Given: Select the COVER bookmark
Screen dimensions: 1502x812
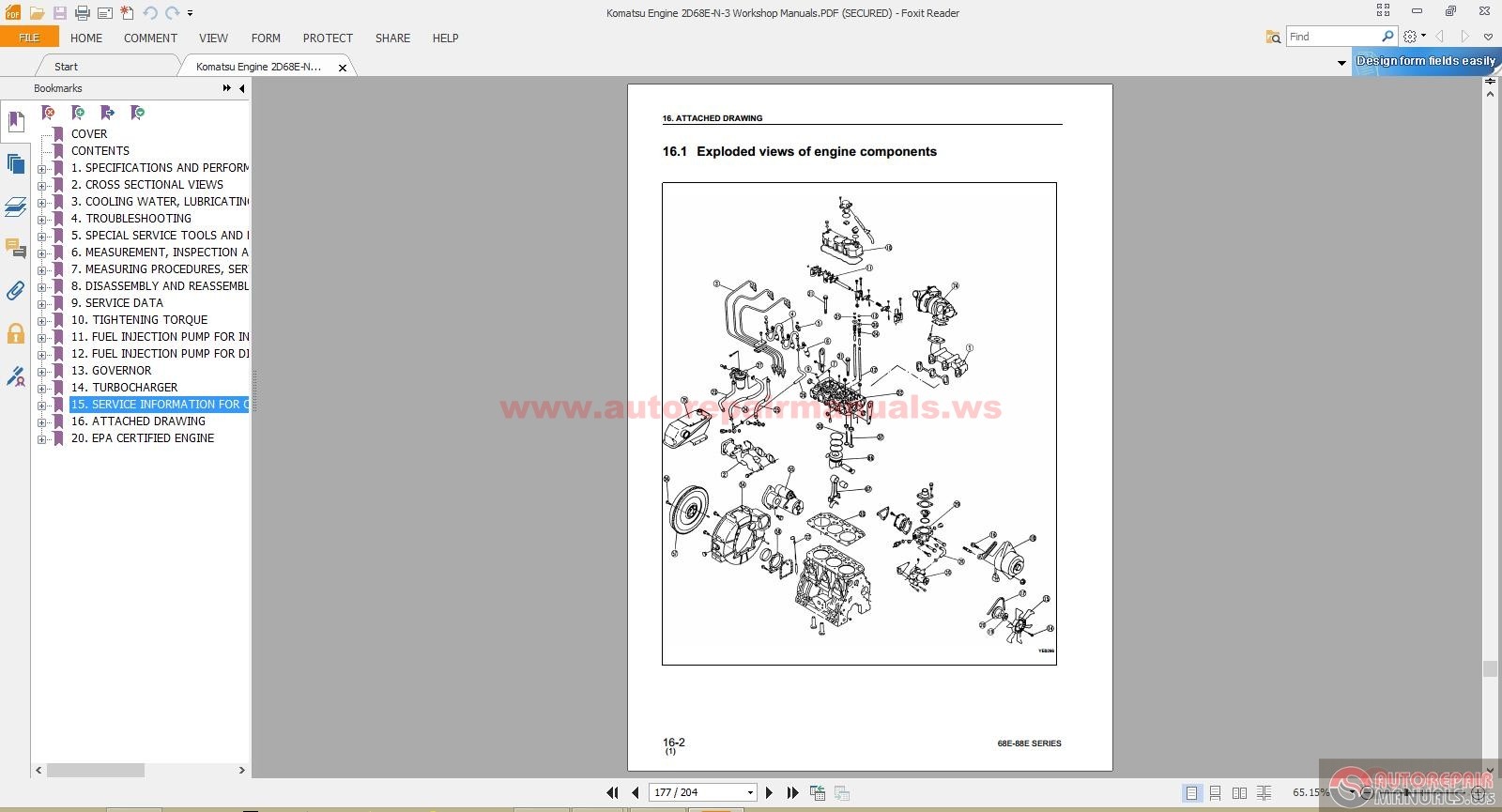Looking at the screenshot, I should (x=89, y=134).
